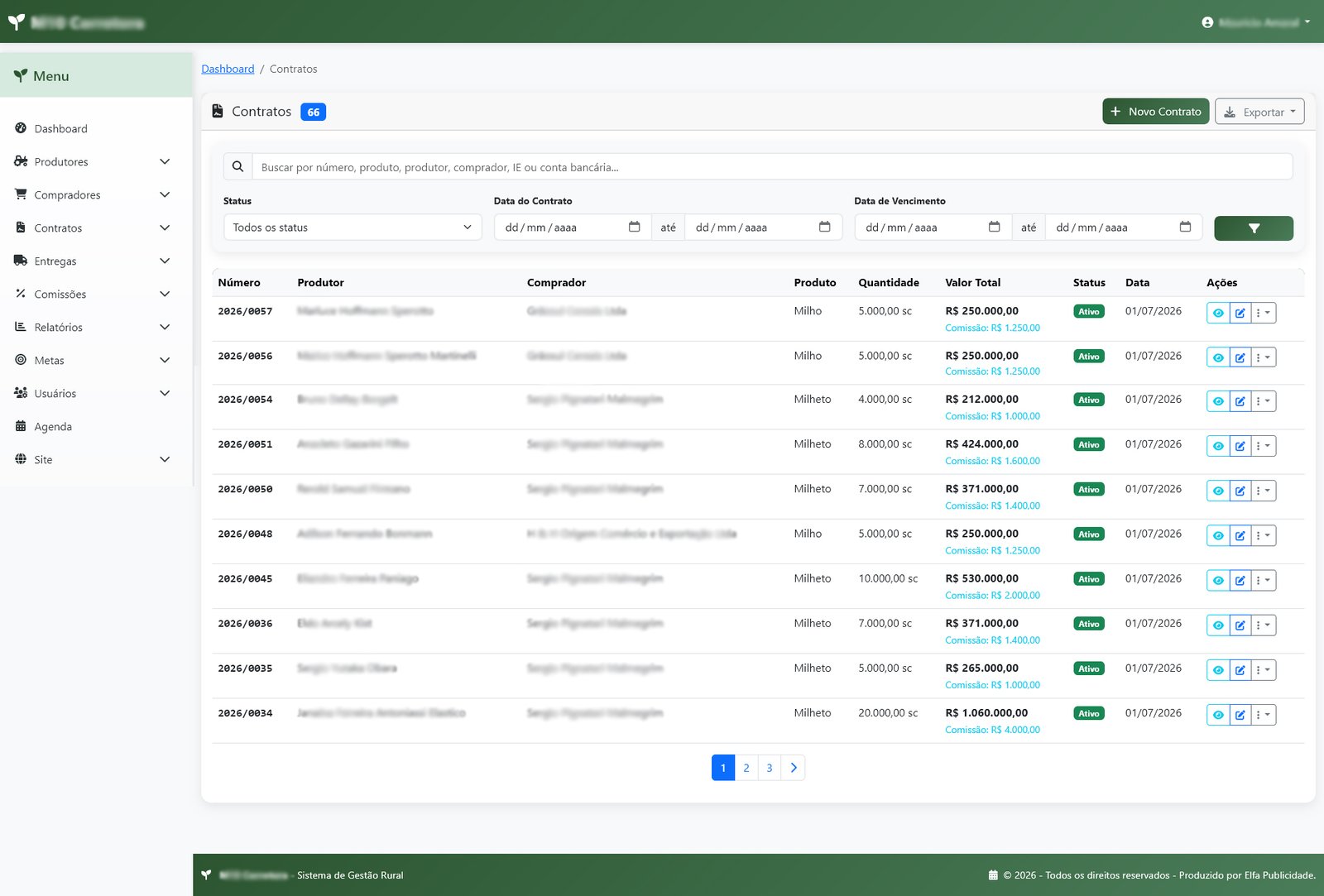The width and height of the screenshot is (1324, 896).
Task: Open more actions menu for contract 2026/0048
Action: tap(1263, 535)
